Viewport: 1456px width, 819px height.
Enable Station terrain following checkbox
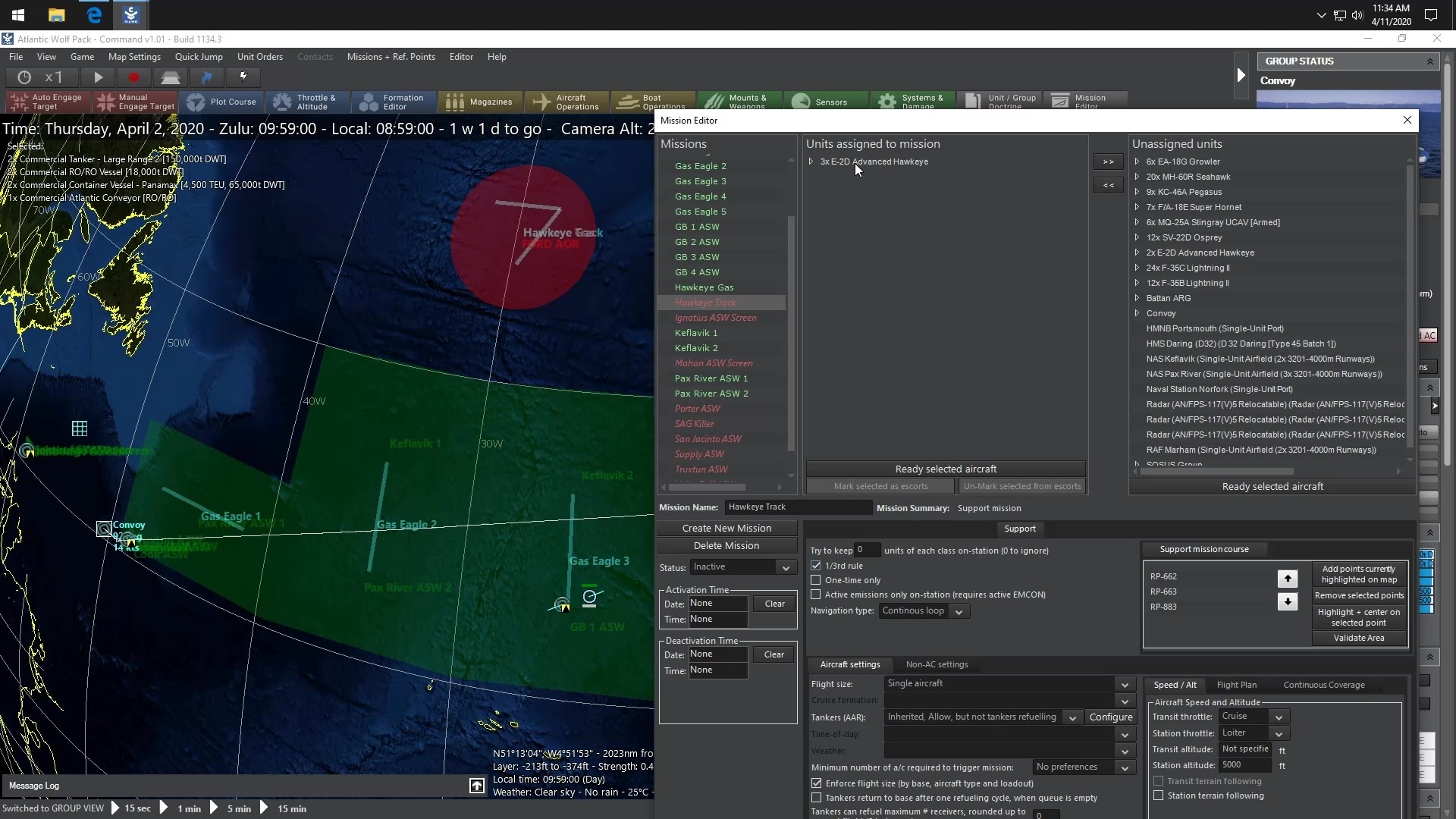pyautogui.click(x=1159, y=795)
